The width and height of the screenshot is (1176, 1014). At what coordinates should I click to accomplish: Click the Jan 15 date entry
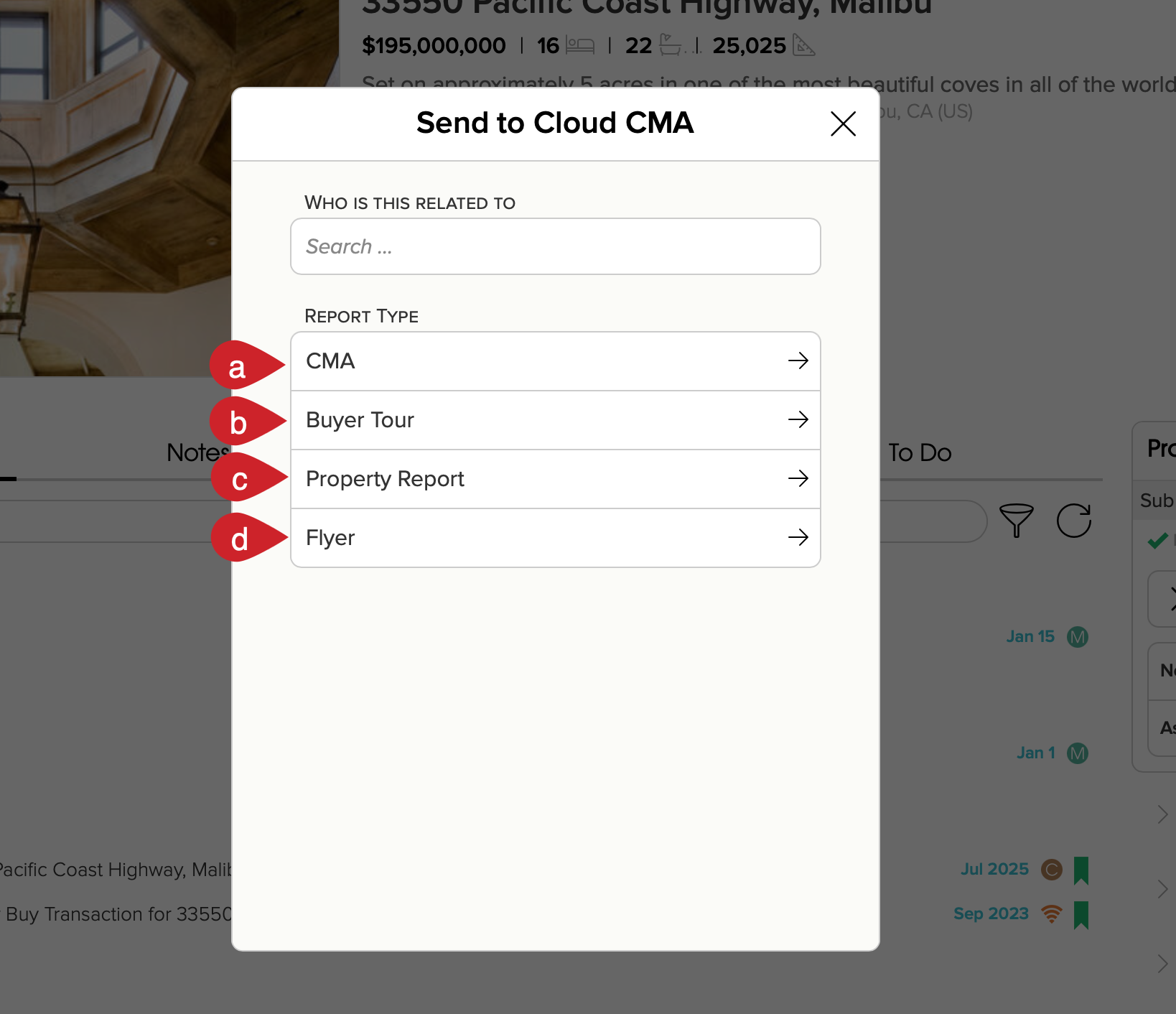[x=1030, y=637]
